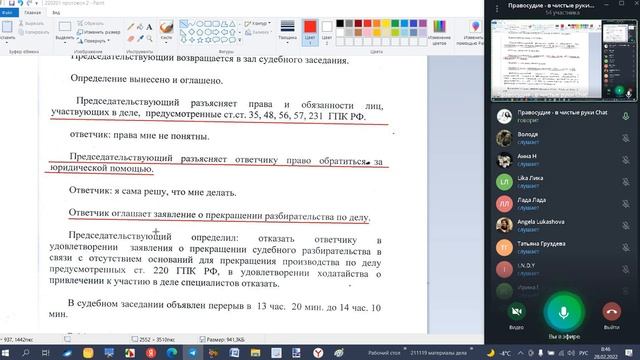Click the Save icon in quick access toolbar
Viewport: 640px width, 360px height.
click(x=11, y=3)
